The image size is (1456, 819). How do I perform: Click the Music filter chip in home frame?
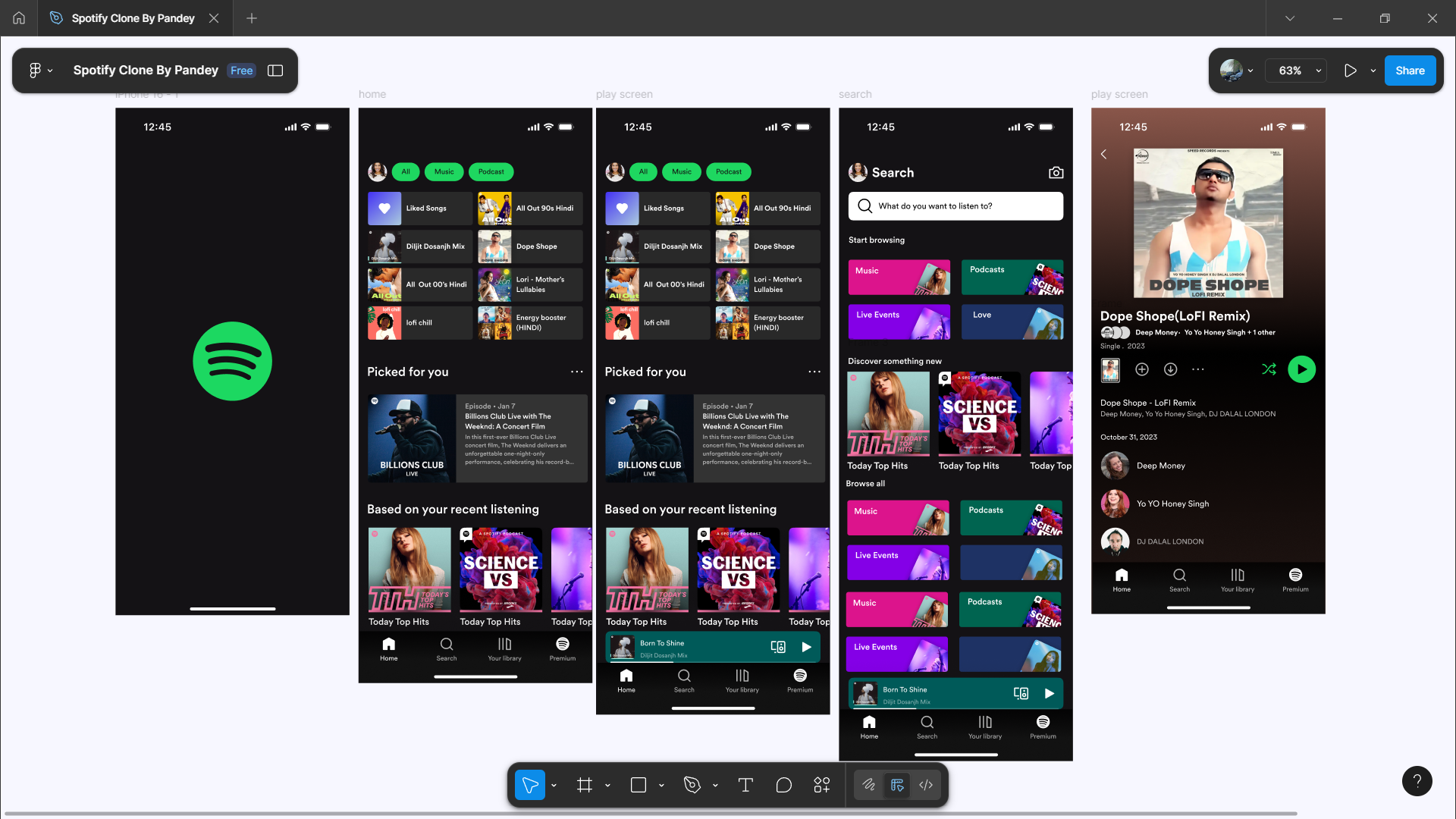[444, 171]
